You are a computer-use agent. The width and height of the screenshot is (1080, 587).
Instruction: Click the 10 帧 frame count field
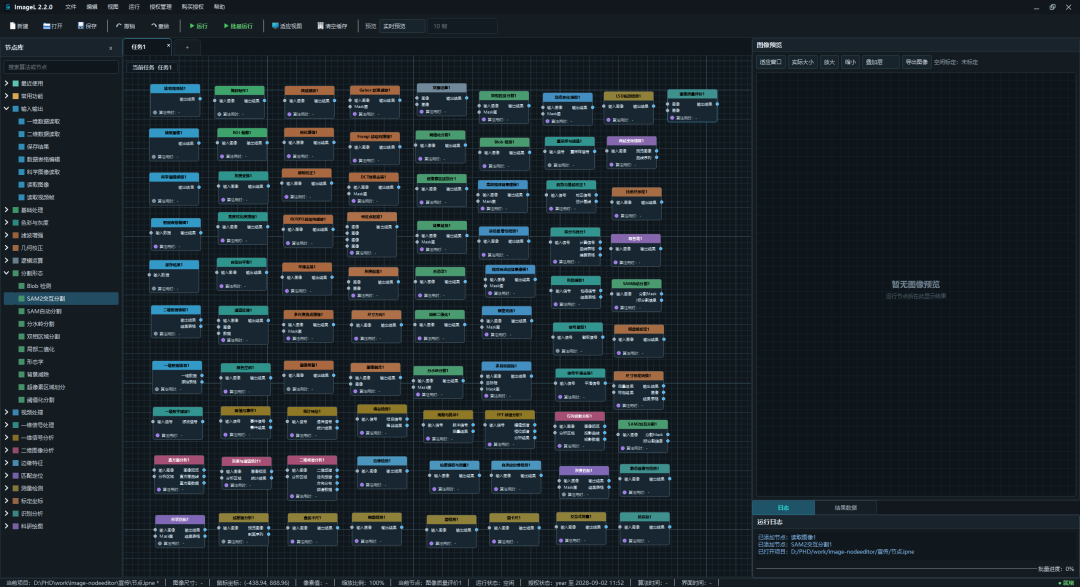pyautogui.click(x=461, y=26)
